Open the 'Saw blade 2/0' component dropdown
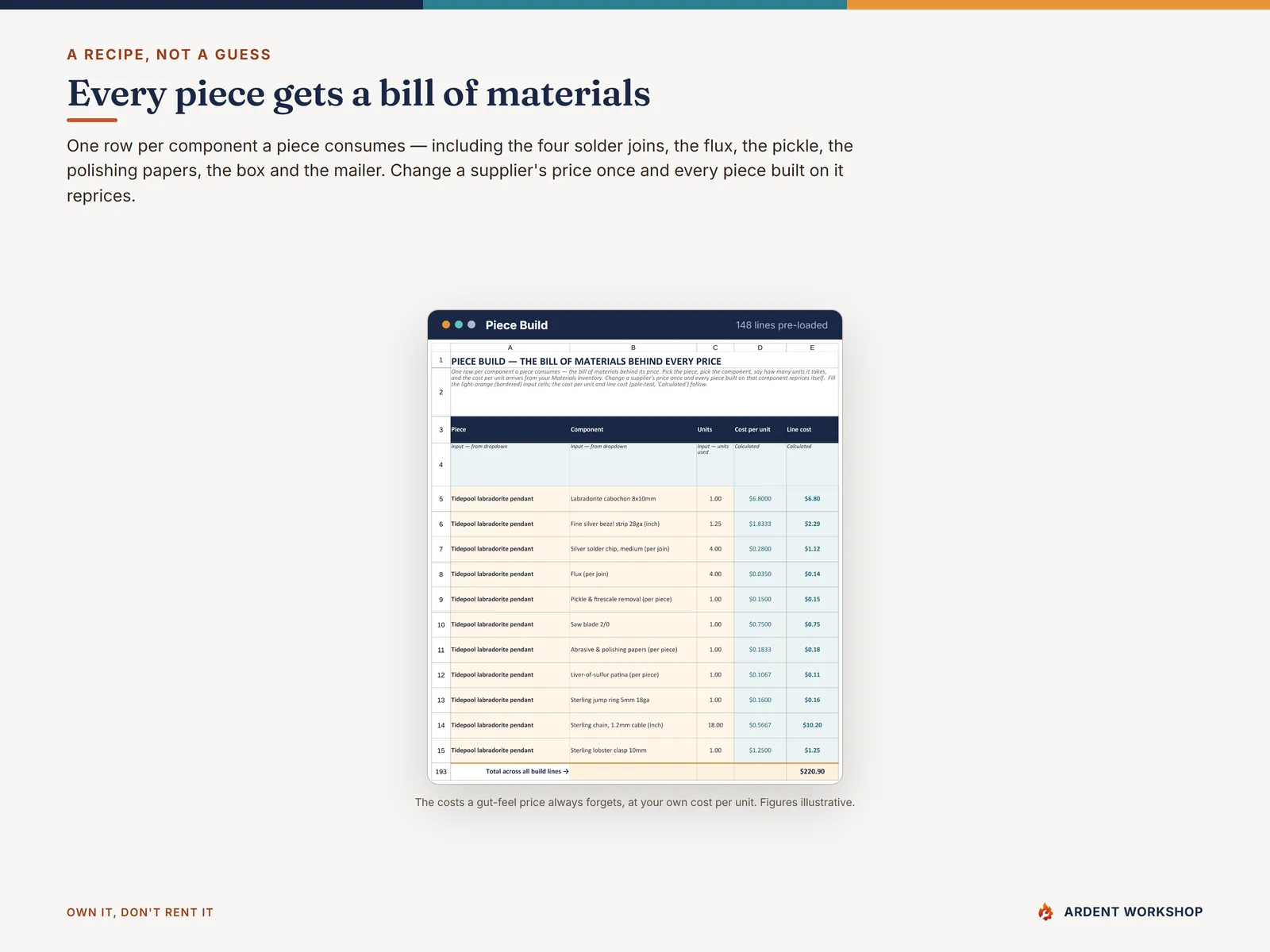The width and height of the screenshot is (1270, 952). click(633, 624)
